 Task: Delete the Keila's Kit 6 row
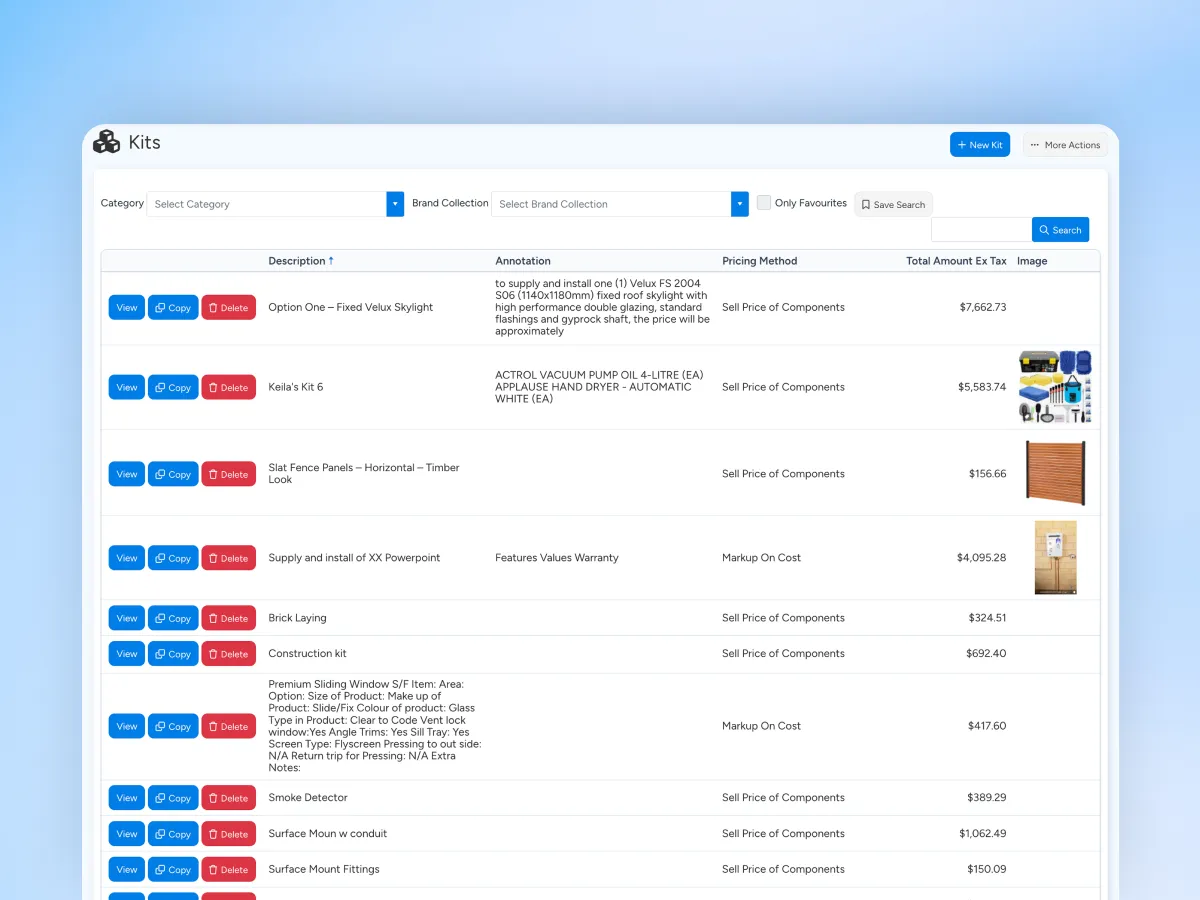pyautogui.click(x=228, y=387)
